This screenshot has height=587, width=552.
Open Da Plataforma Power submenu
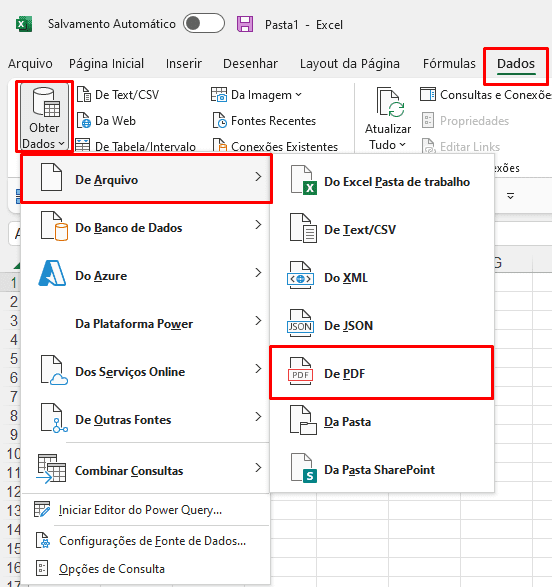[146, 323]
